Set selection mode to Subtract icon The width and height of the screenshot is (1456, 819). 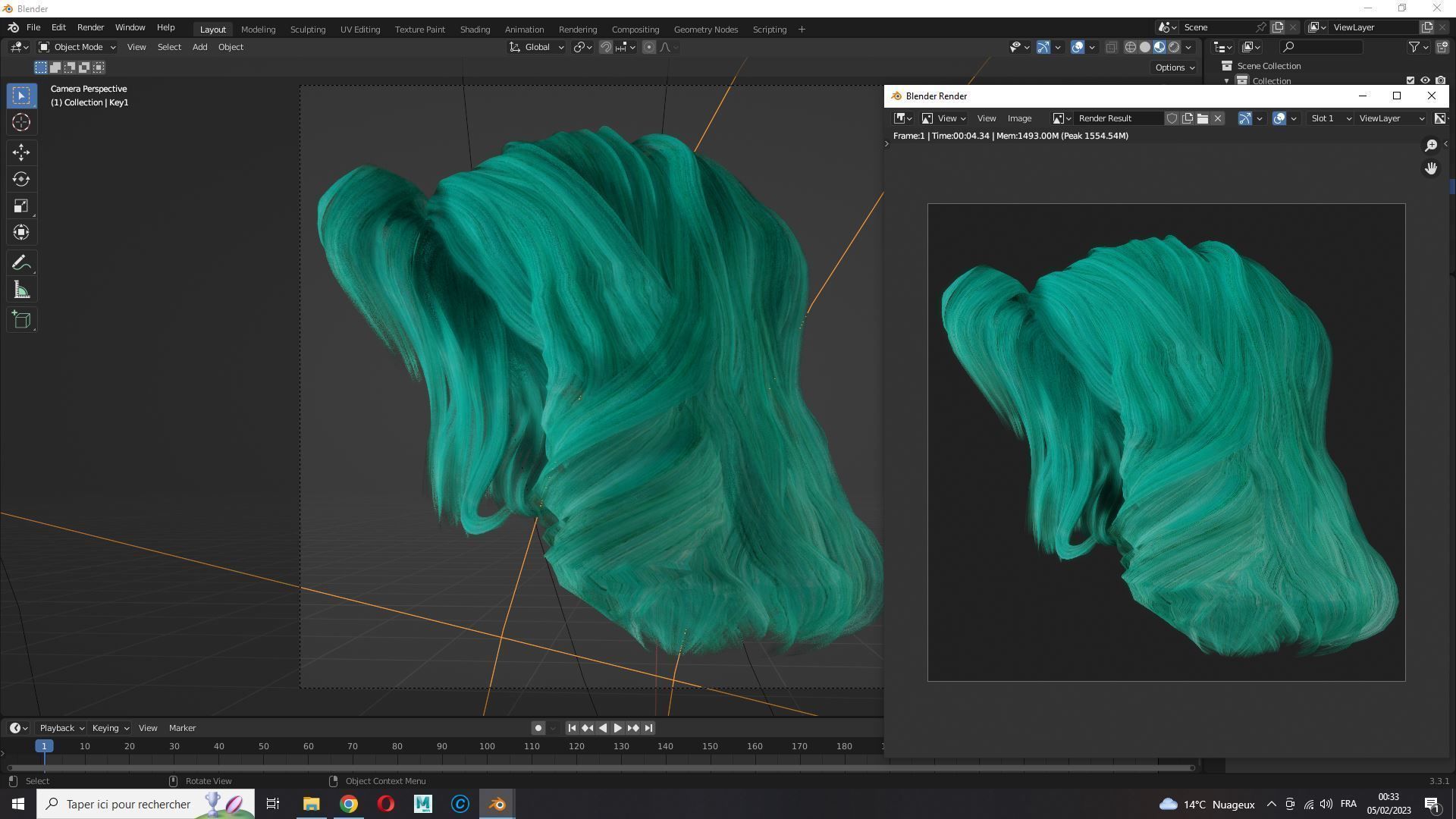70,67
